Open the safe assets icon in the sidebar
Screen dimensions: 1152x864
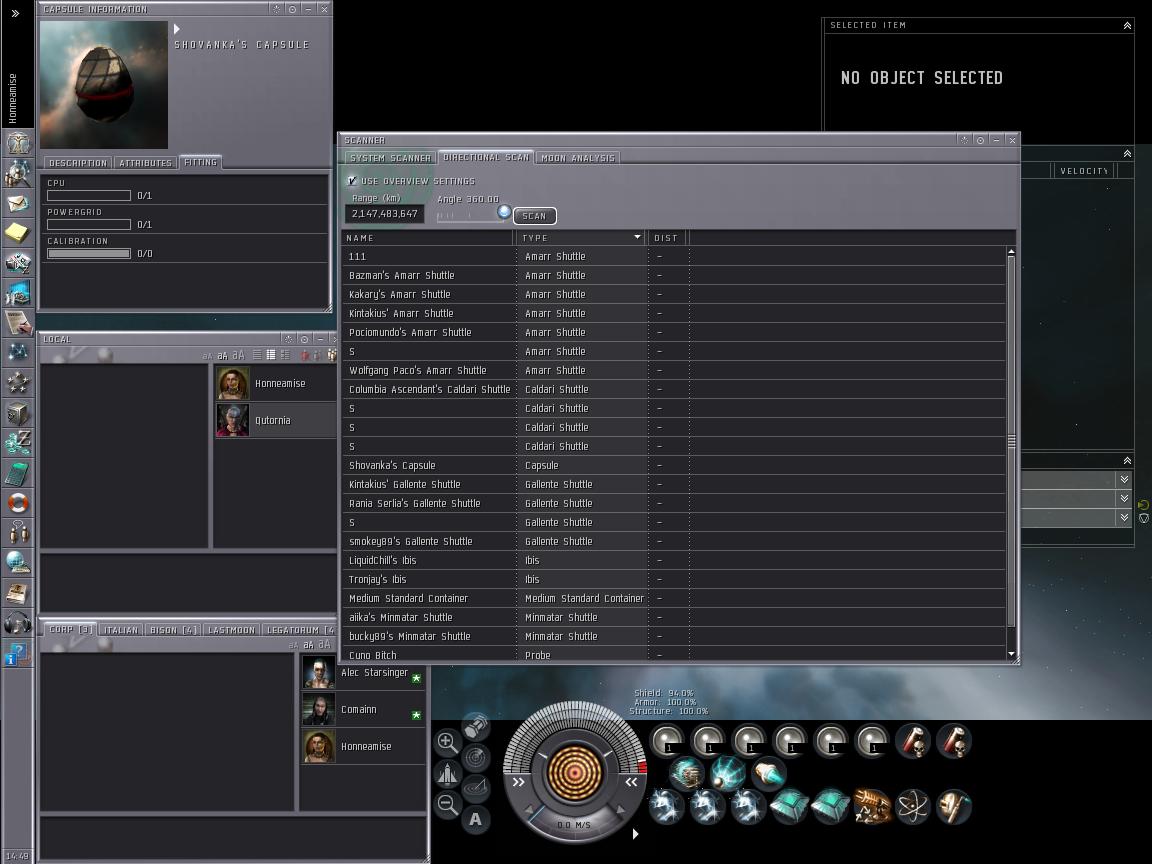tap(18, 413)
